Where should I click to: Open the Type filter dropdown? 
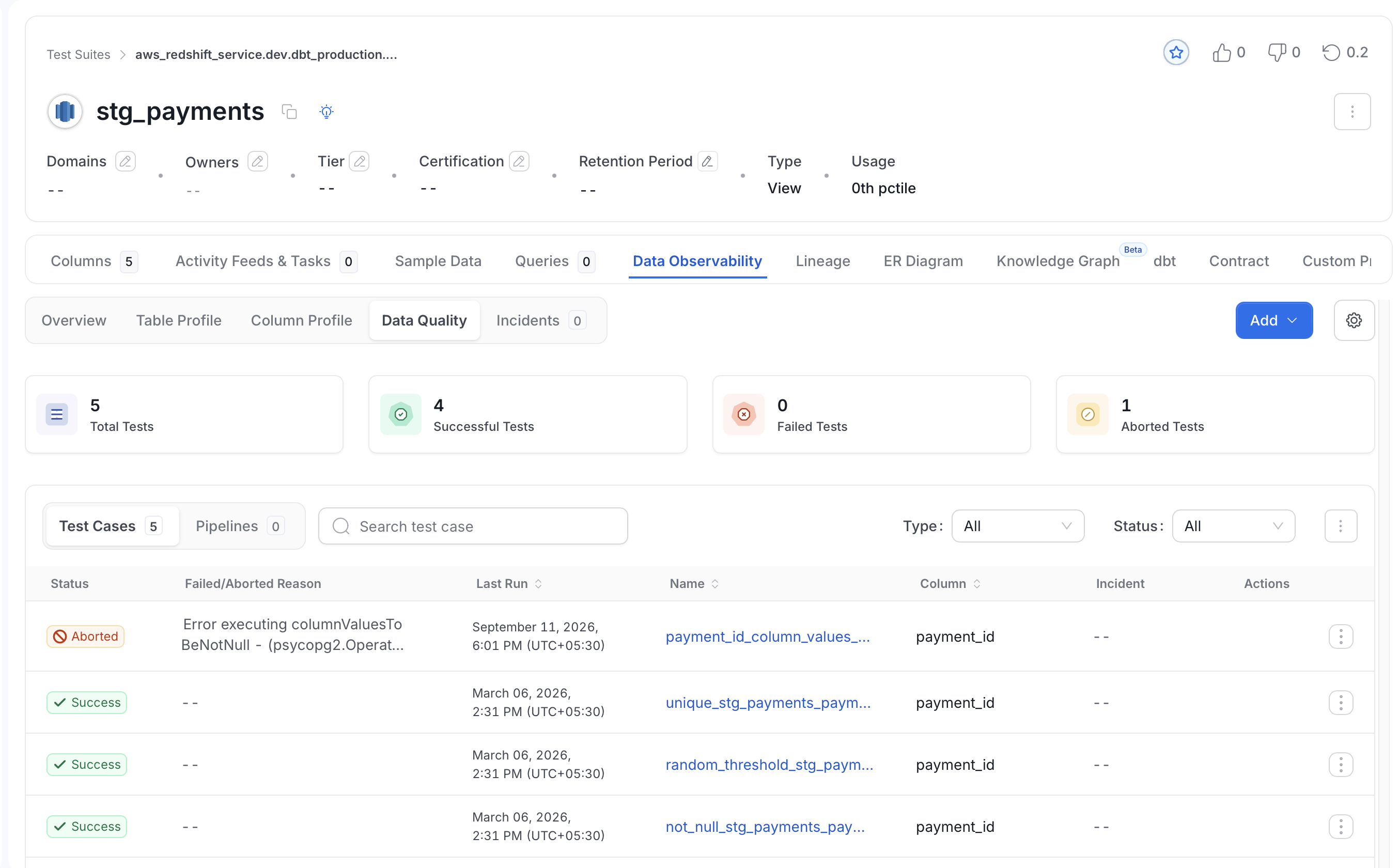coord(1017,526)
